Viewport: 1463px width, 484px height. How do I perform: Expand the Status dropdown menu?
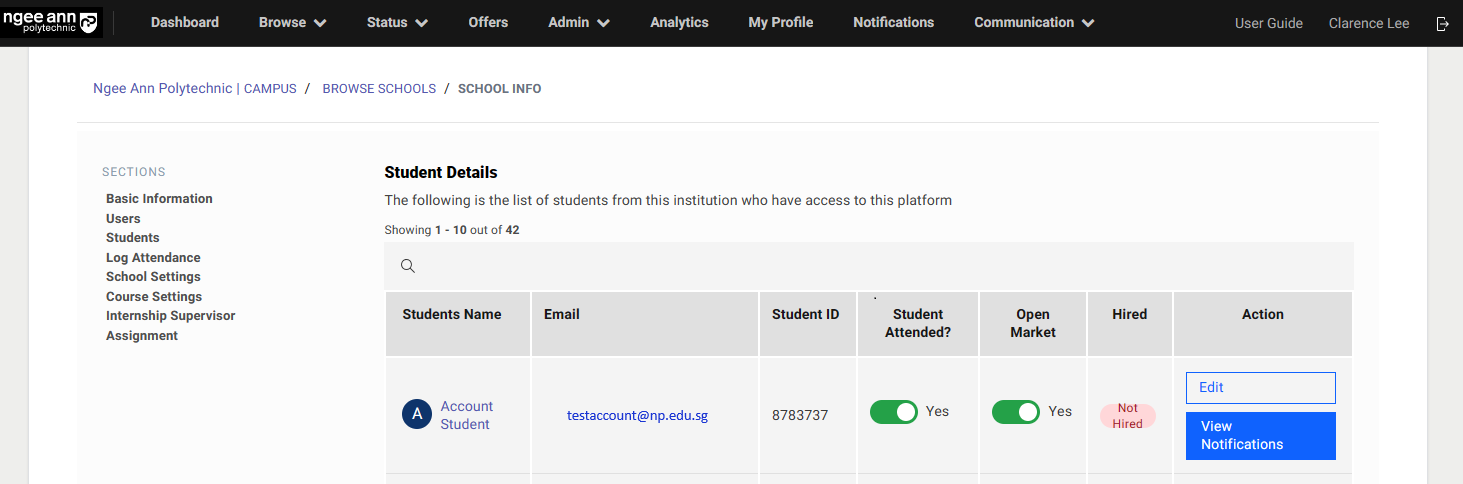pos(397,22)
